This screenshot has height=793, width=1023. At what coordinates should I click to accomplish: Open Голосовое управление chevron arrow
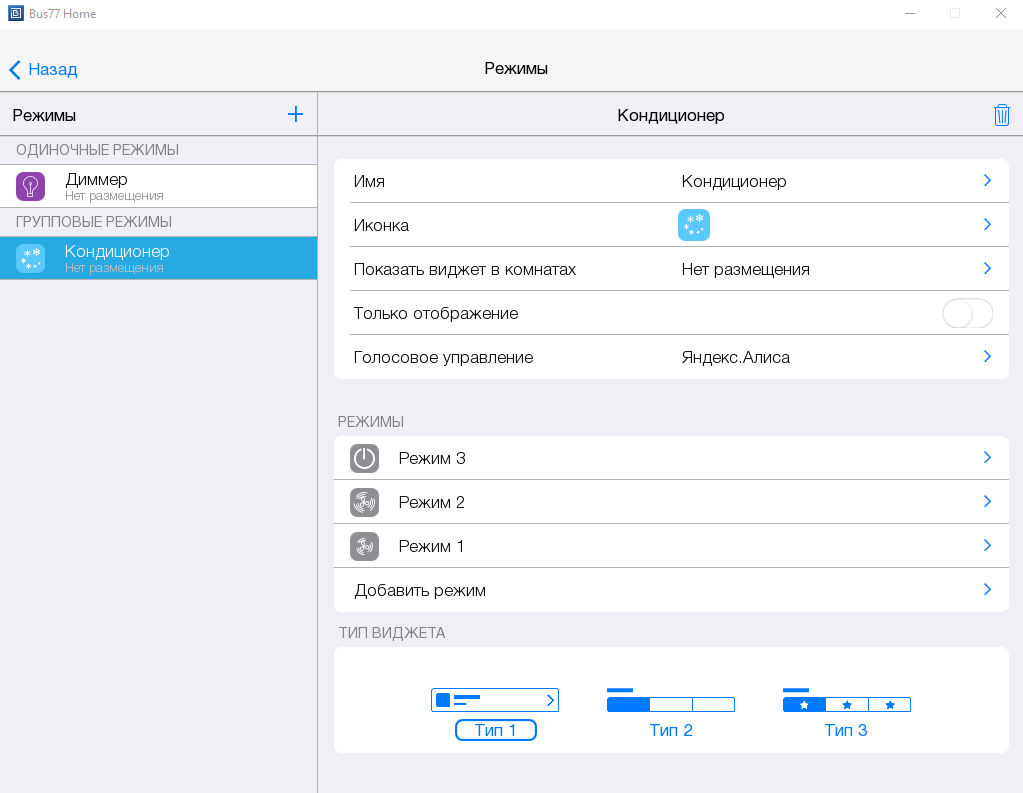pos(987,357)
